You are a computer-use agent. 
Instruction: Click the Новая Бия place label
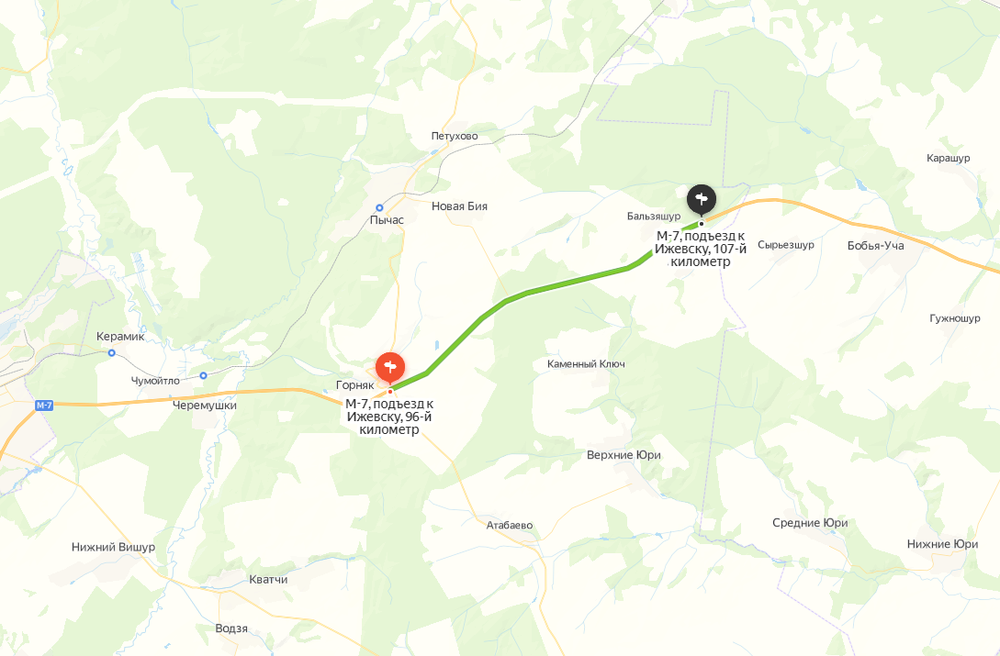pyautogui.click(x=459, y=206)
